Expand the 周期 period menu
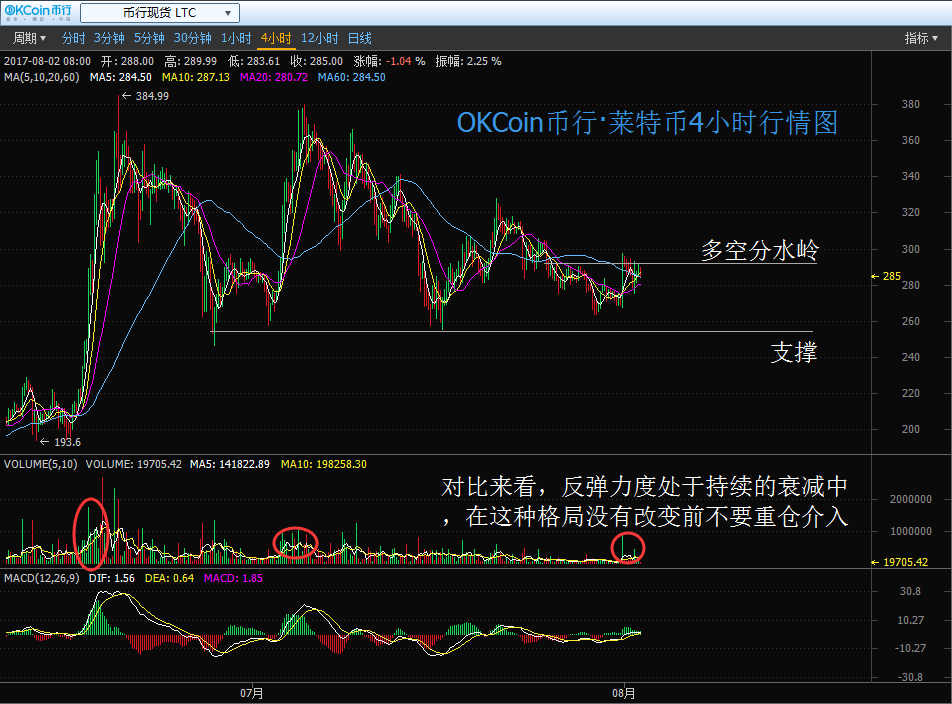 29,38
